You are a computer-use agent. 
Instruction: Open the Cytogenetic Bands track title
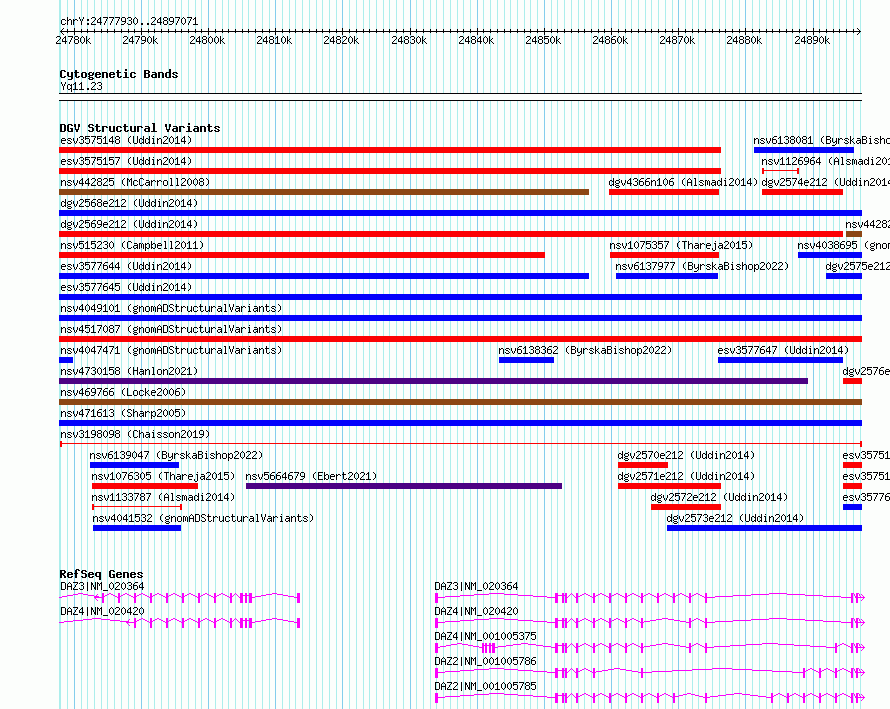119,74
